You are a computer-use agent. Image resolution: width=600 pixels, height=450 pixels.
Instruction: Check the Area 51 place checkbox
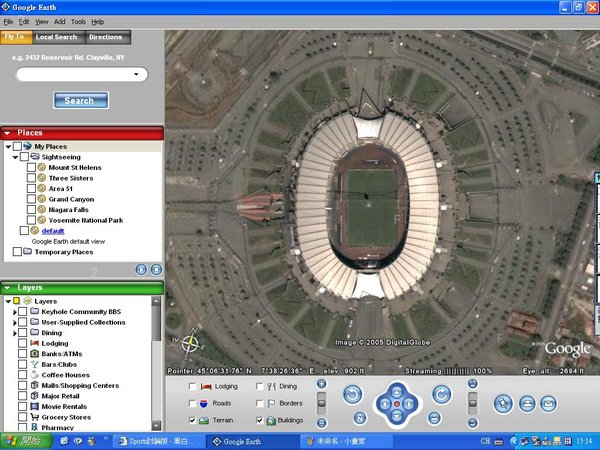tap(31, 188)
